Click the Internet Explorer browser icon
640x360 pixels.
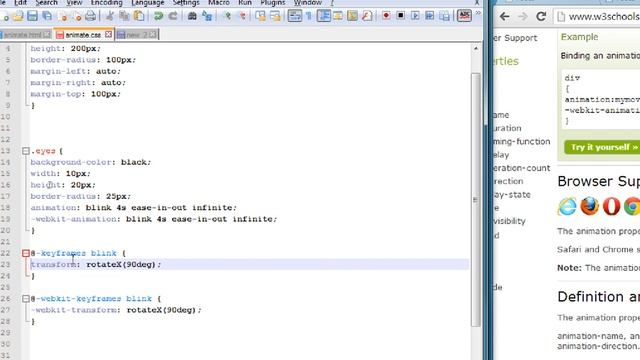click(567, 206)
